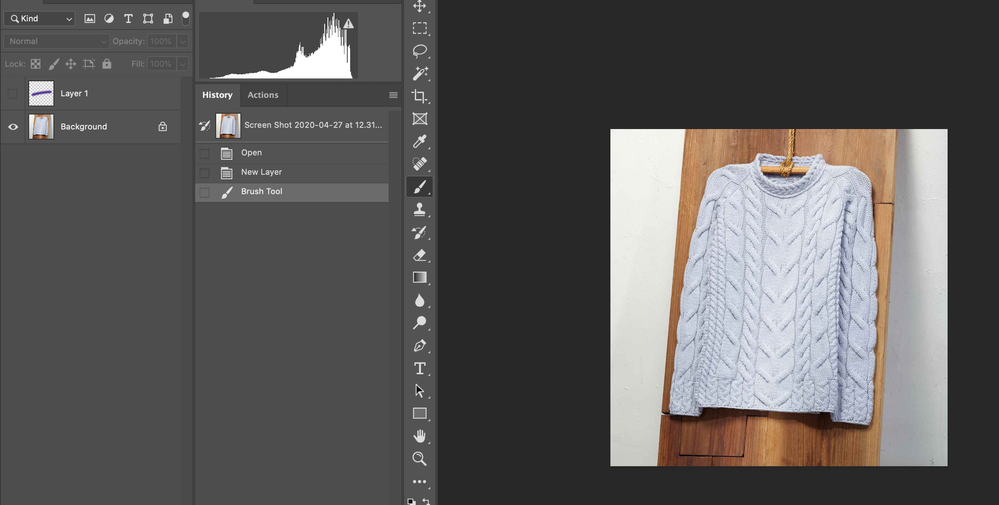Image resolution: width=999 pixels, height=505 pixels.
Task: Select the Gradient tool
Action: click(419, 277)
